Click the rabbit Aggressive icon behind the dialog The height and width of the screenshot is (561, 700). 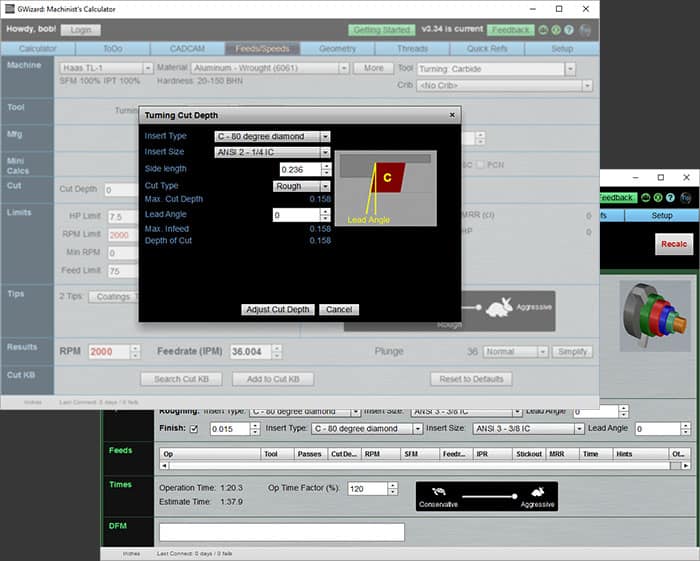pyautogui.click(x=500, y=307)
